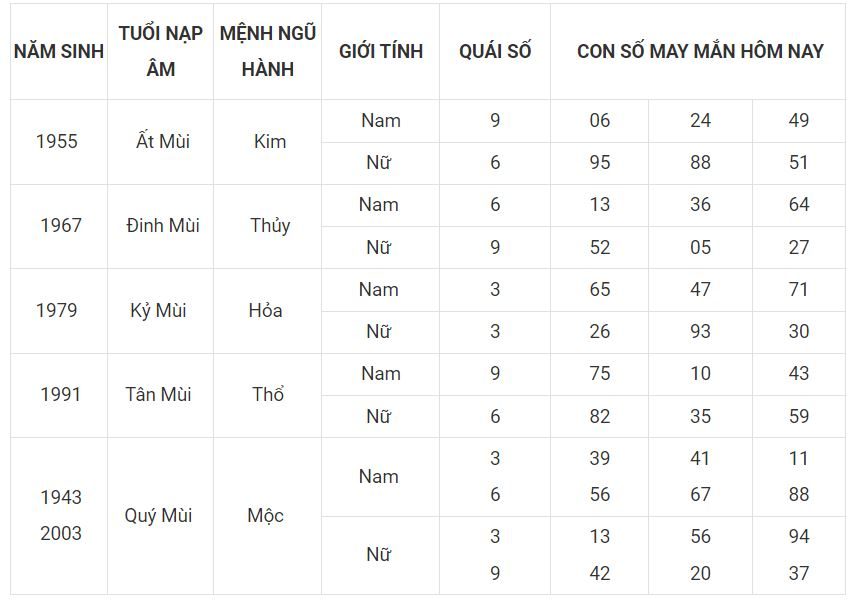
Task: Click the Thổ element cell
Action: tap(267, 395)
